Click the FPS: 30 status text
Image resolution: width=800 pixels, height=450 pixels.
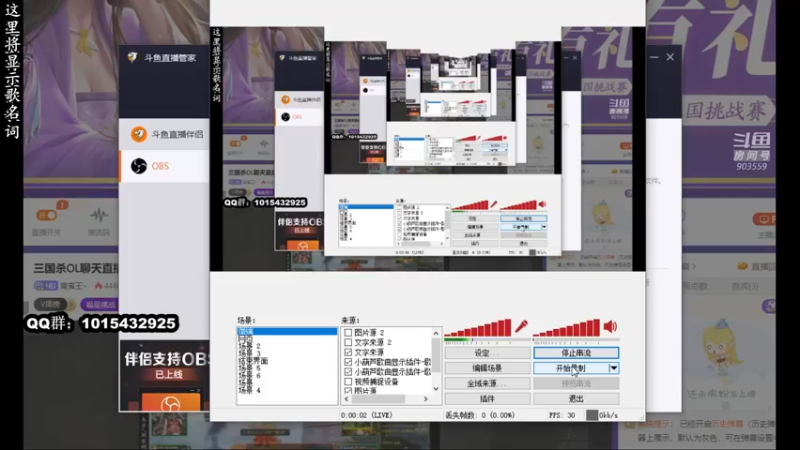[562, 415]
